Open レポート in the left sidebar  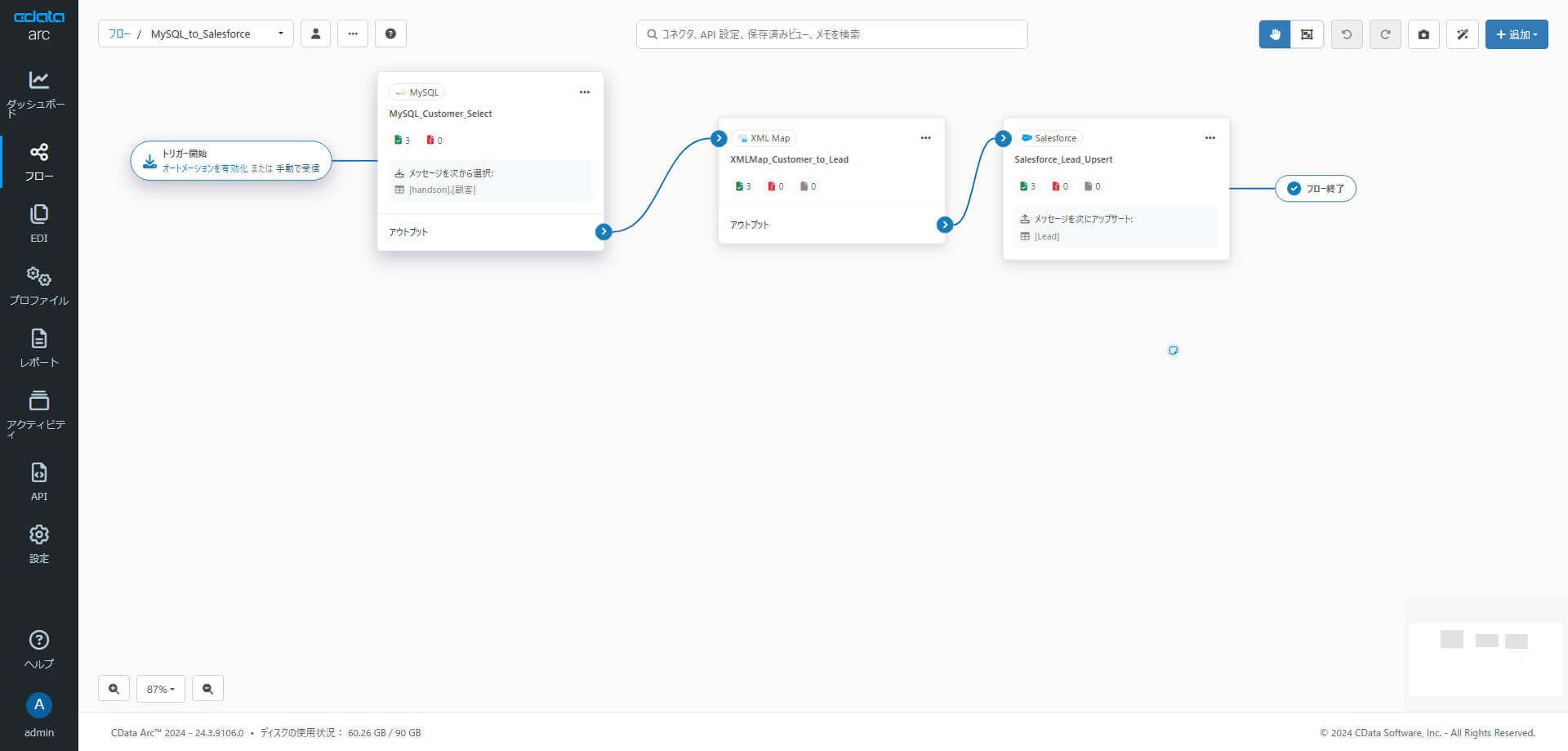click(x=38, y=348)
